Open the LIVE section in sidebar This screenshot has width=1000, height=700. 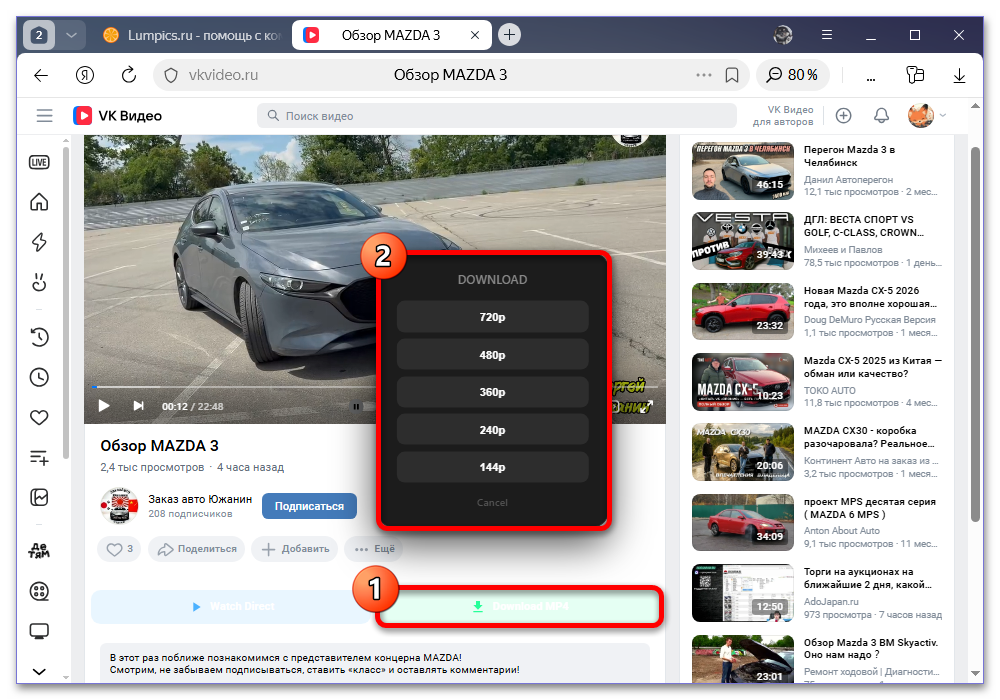coord(39,162)
